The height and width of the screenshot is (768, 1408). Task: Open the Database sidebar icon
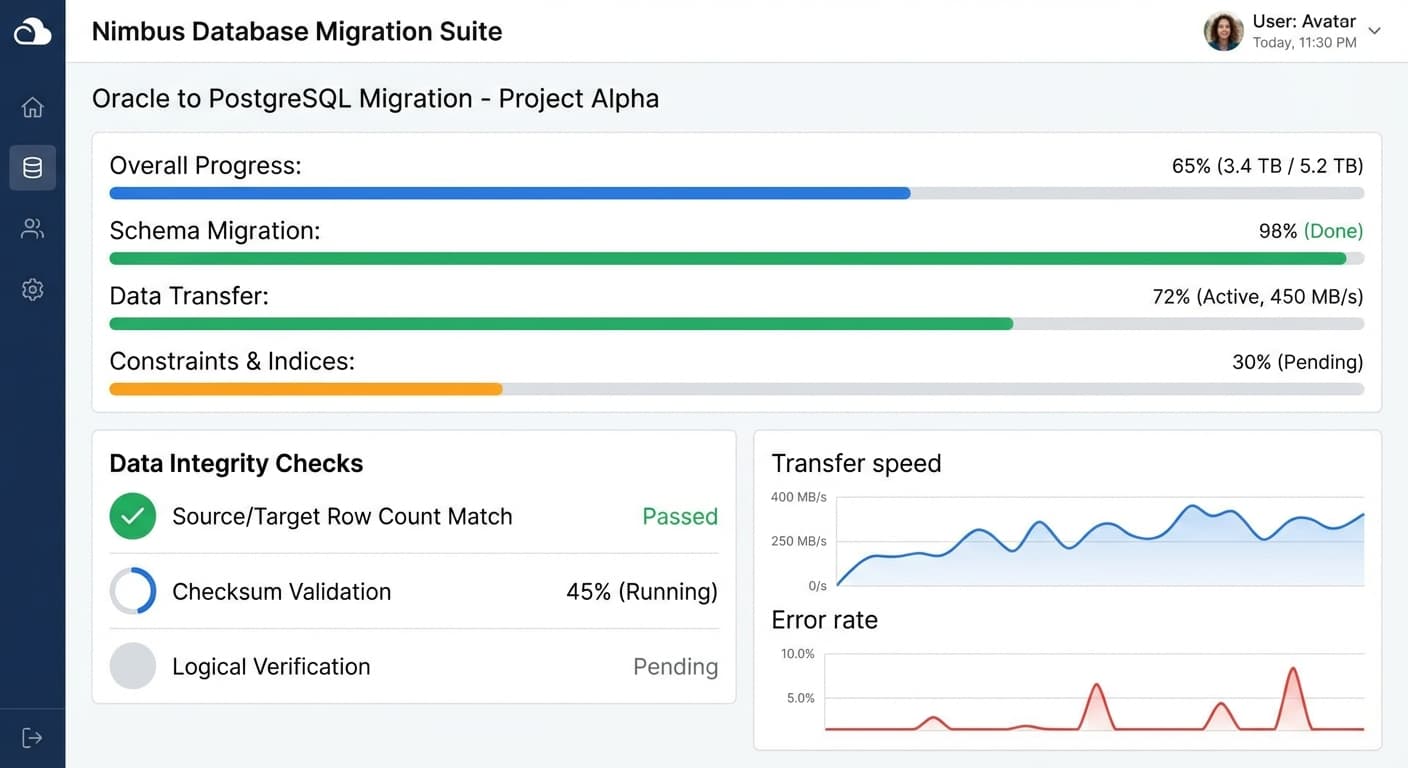(x=32, y=168)
